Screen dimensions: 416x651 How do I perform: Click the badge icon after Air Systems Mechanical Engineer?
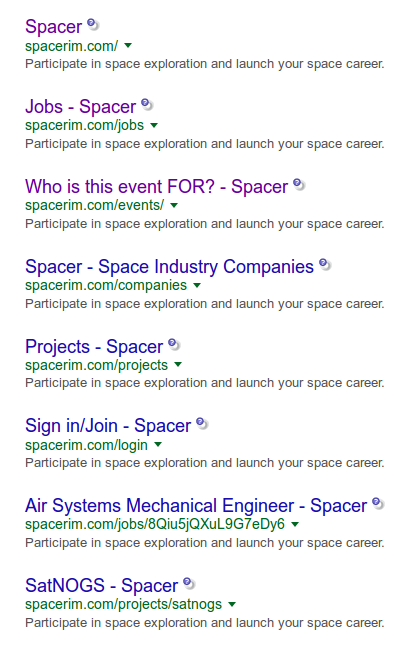[x=378, y=504]
